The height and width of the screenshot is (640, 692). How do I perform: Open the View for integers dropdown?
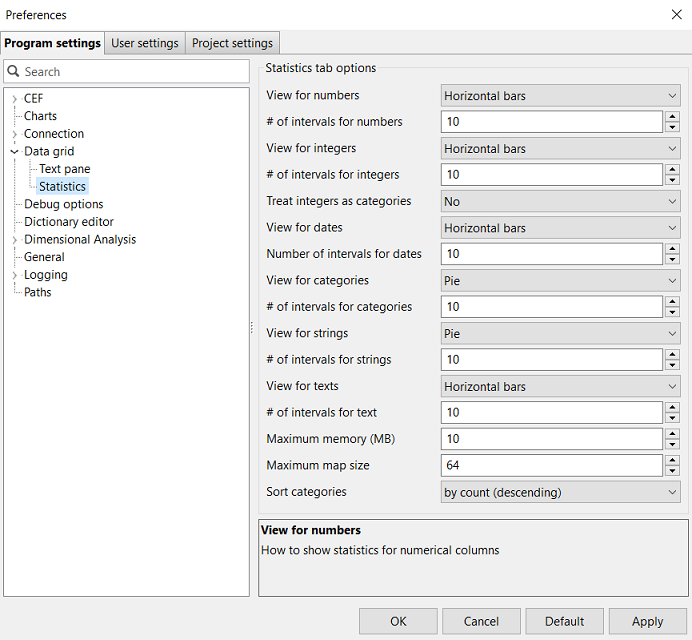coord(560,149)
